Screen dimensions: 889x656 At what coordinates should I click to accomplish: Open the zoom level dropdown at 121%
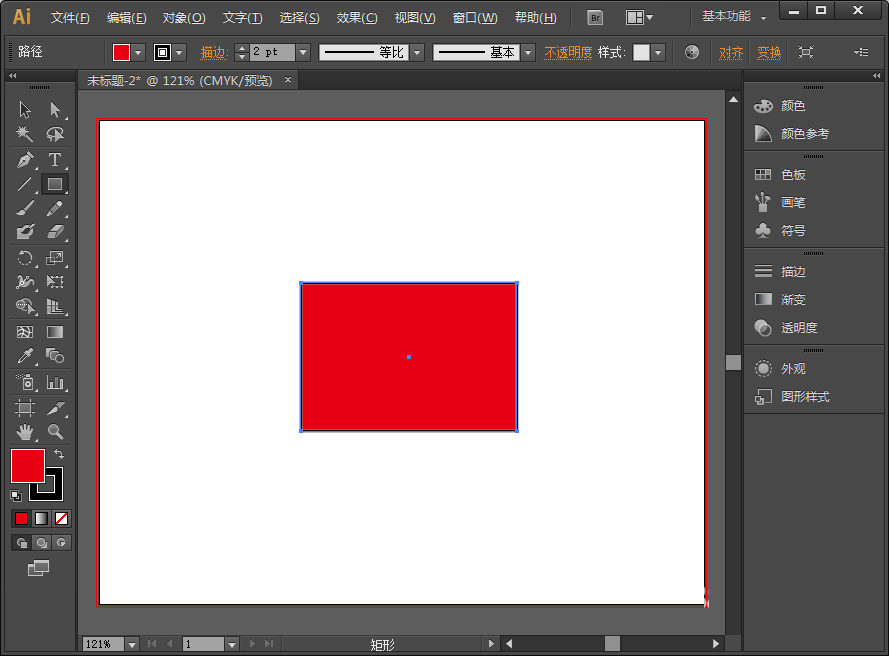tap(132, 644)
